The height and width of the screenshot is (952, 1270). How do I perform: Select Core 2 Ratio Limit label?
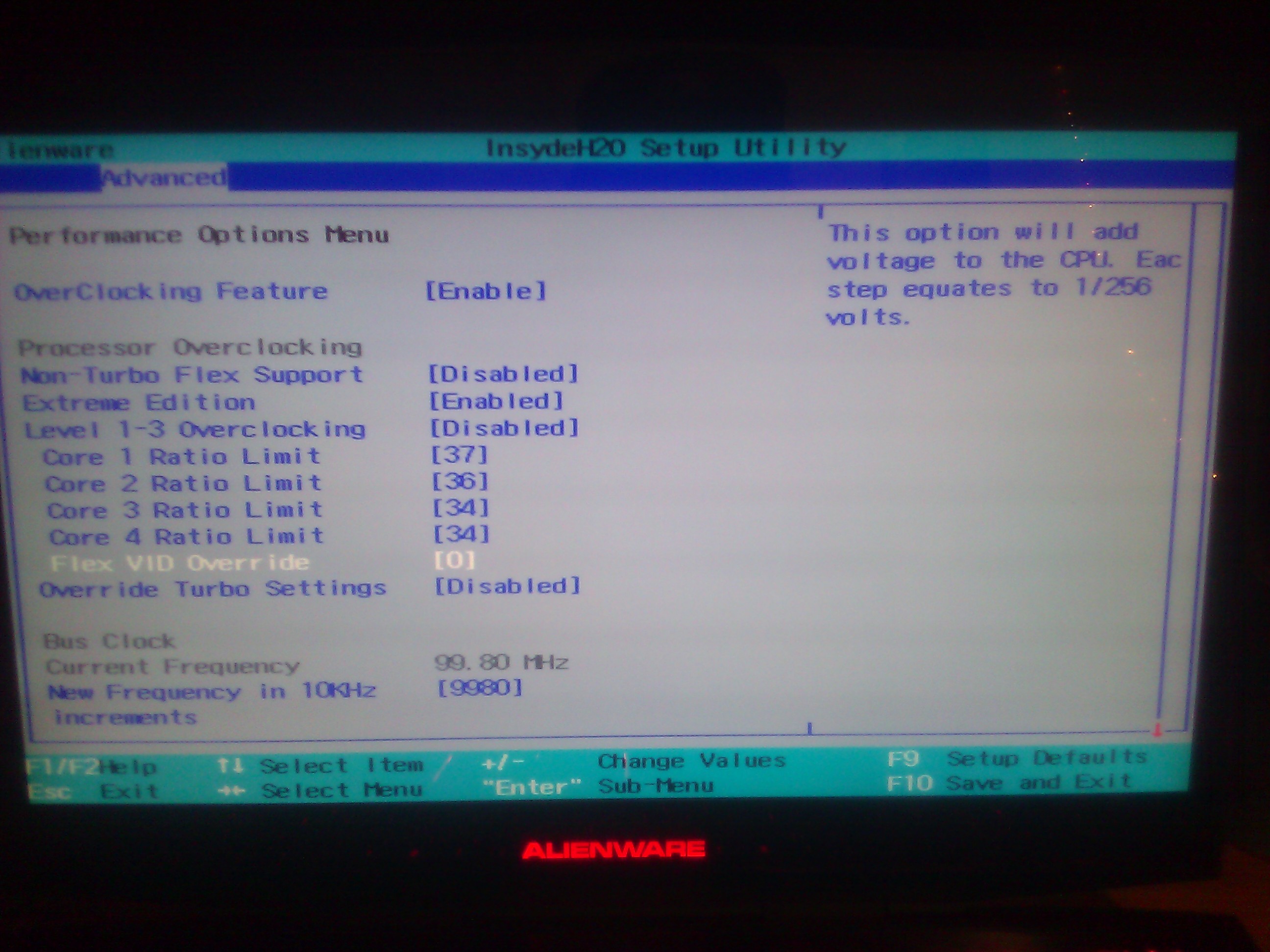point(183,483)
